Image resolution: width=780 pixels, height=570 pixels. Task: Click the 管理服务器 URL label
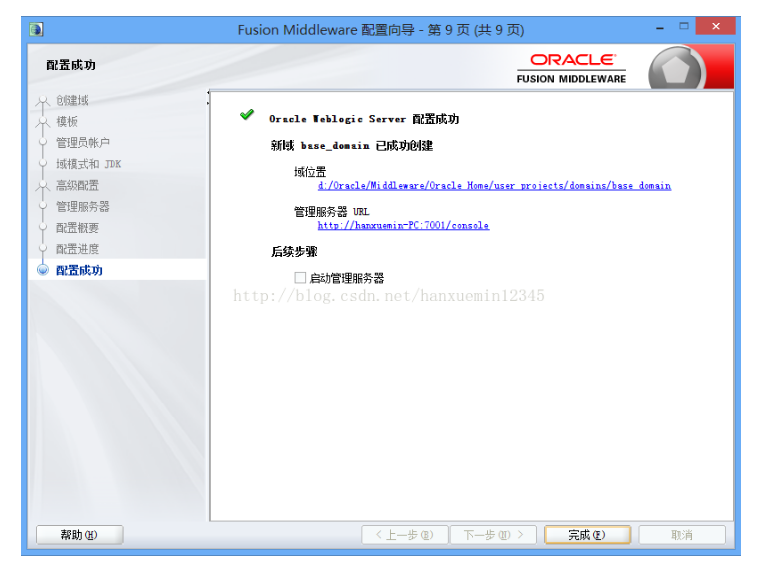(x=331, y=212)
